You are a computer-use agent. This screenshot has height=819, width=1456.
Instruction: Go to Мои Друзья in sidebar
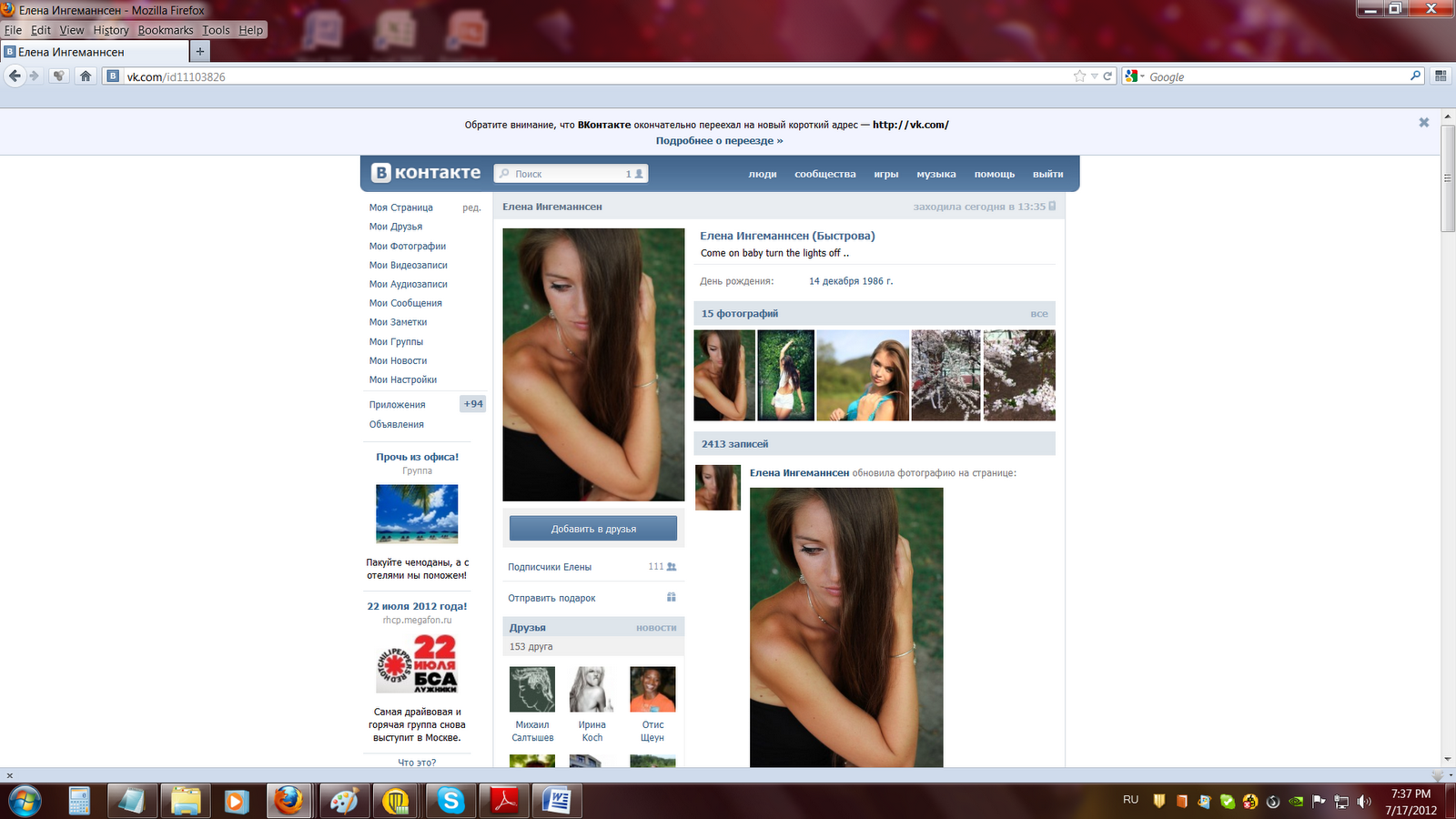pyautogui.click(x=396, y=227)
